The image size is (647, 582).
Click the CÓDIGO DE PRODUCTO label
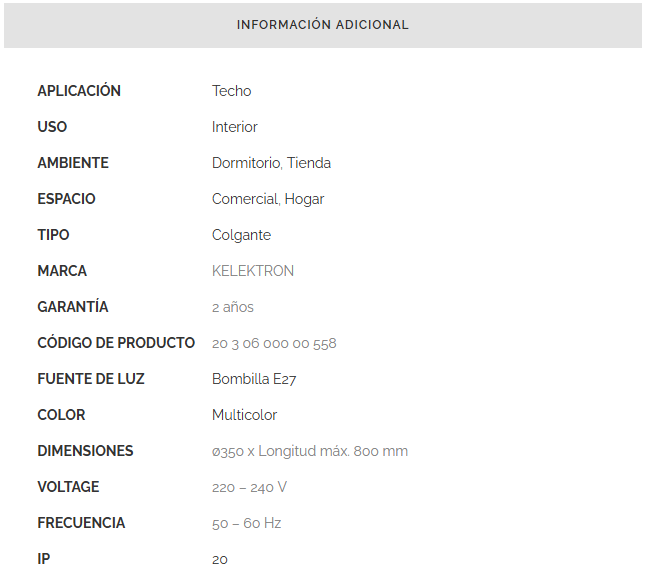coord(116,343)
